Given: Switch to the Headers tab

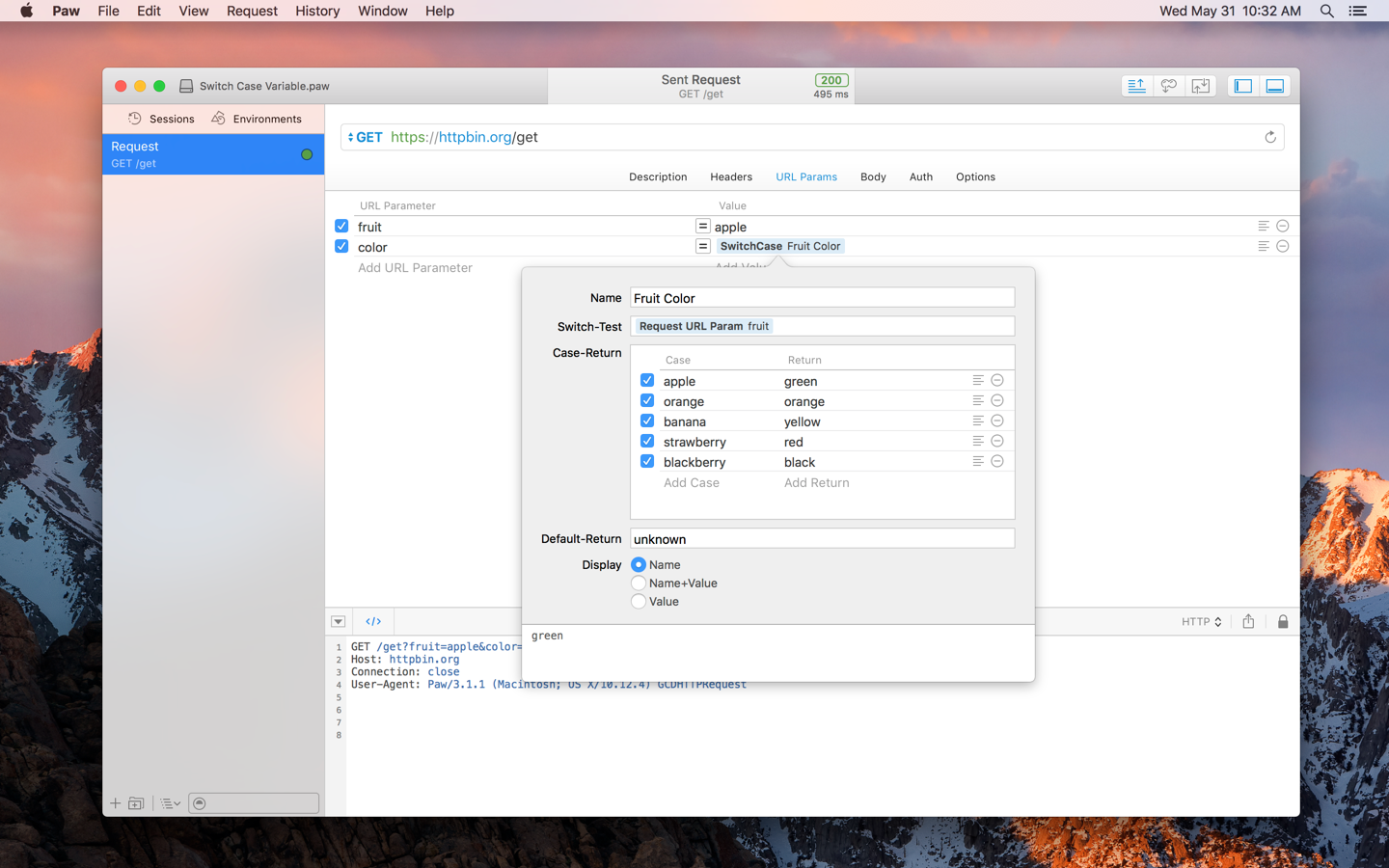Looking at the screenshot, I should [x=730, y=177].
